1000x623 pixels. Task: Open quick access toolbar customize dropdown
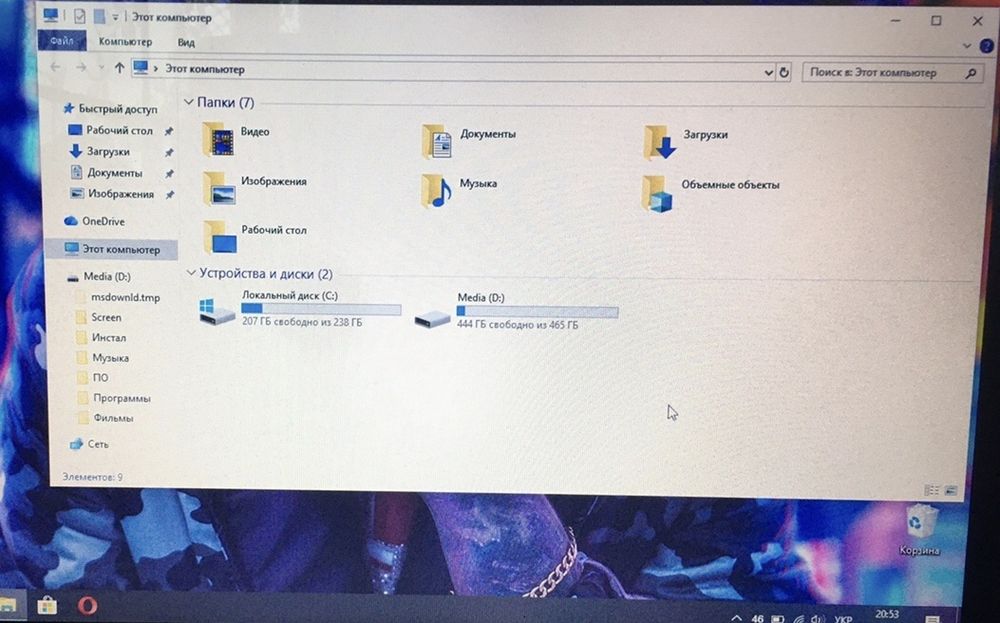click(x=115, y=17)
